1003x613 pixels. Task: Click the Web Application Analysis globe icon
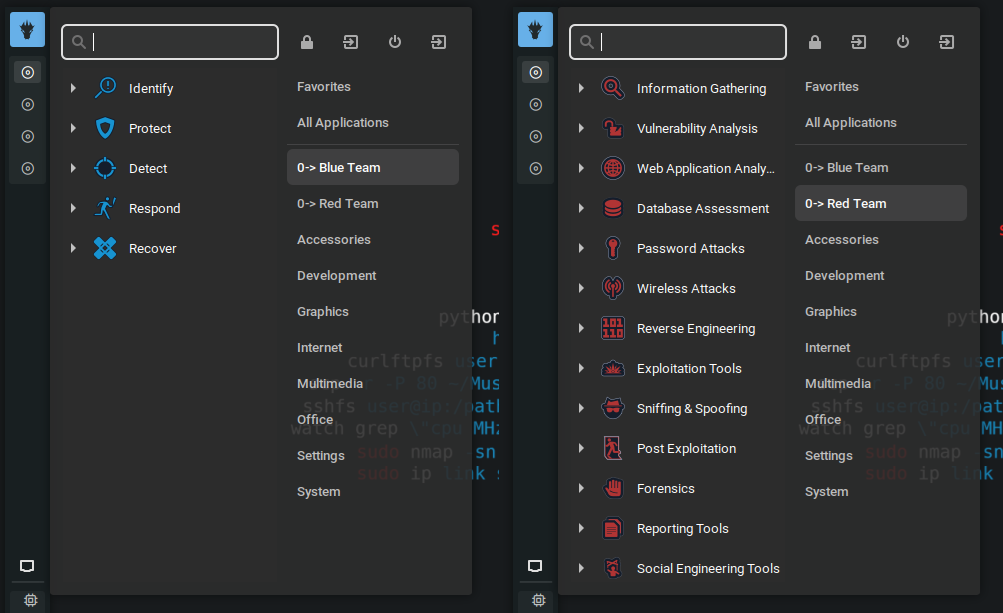[x=613, y=168]
